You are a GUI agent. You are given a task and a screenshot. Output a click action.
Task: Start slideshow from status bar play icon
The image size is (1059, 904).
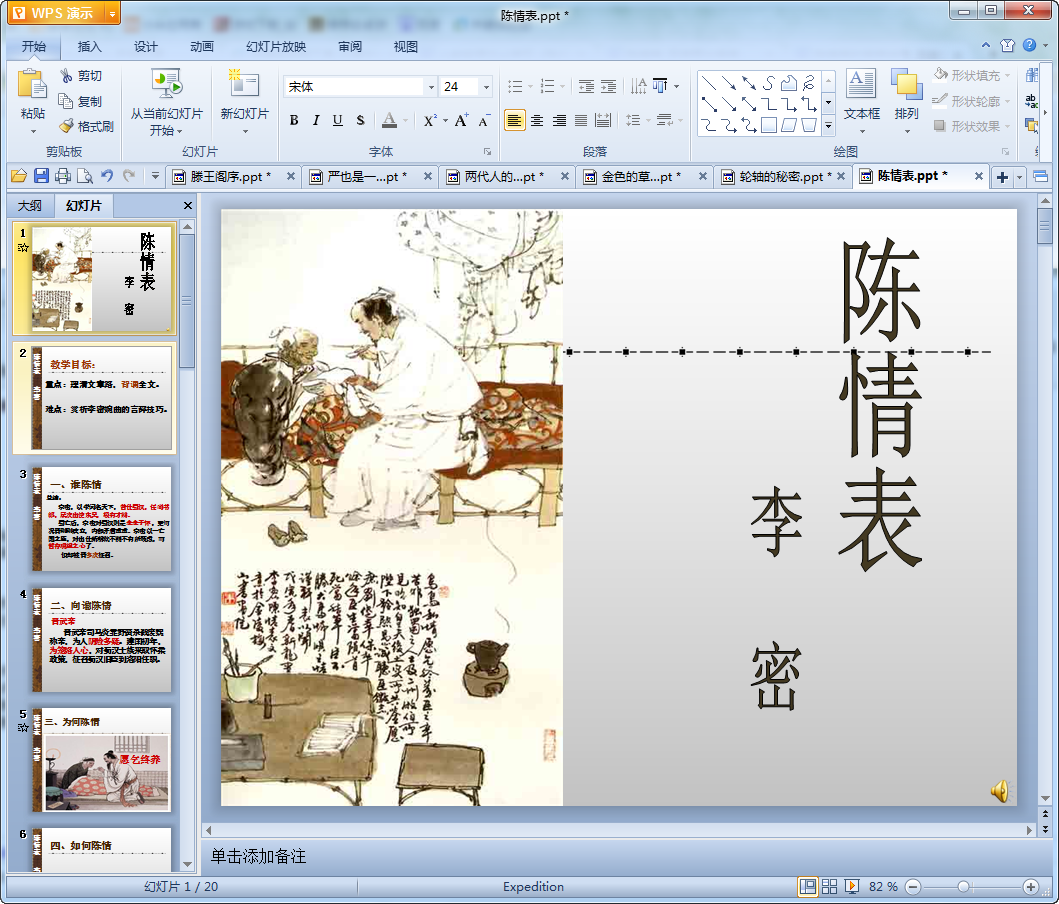tap(851, 887)
